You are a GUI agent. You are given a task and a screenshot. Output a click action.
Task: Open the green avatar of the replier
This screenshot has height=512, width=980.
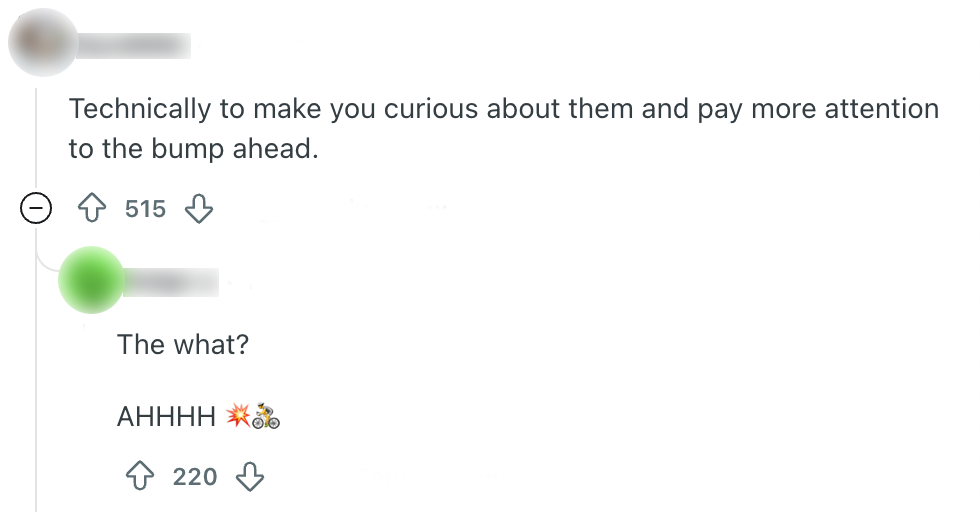[91, 278]
